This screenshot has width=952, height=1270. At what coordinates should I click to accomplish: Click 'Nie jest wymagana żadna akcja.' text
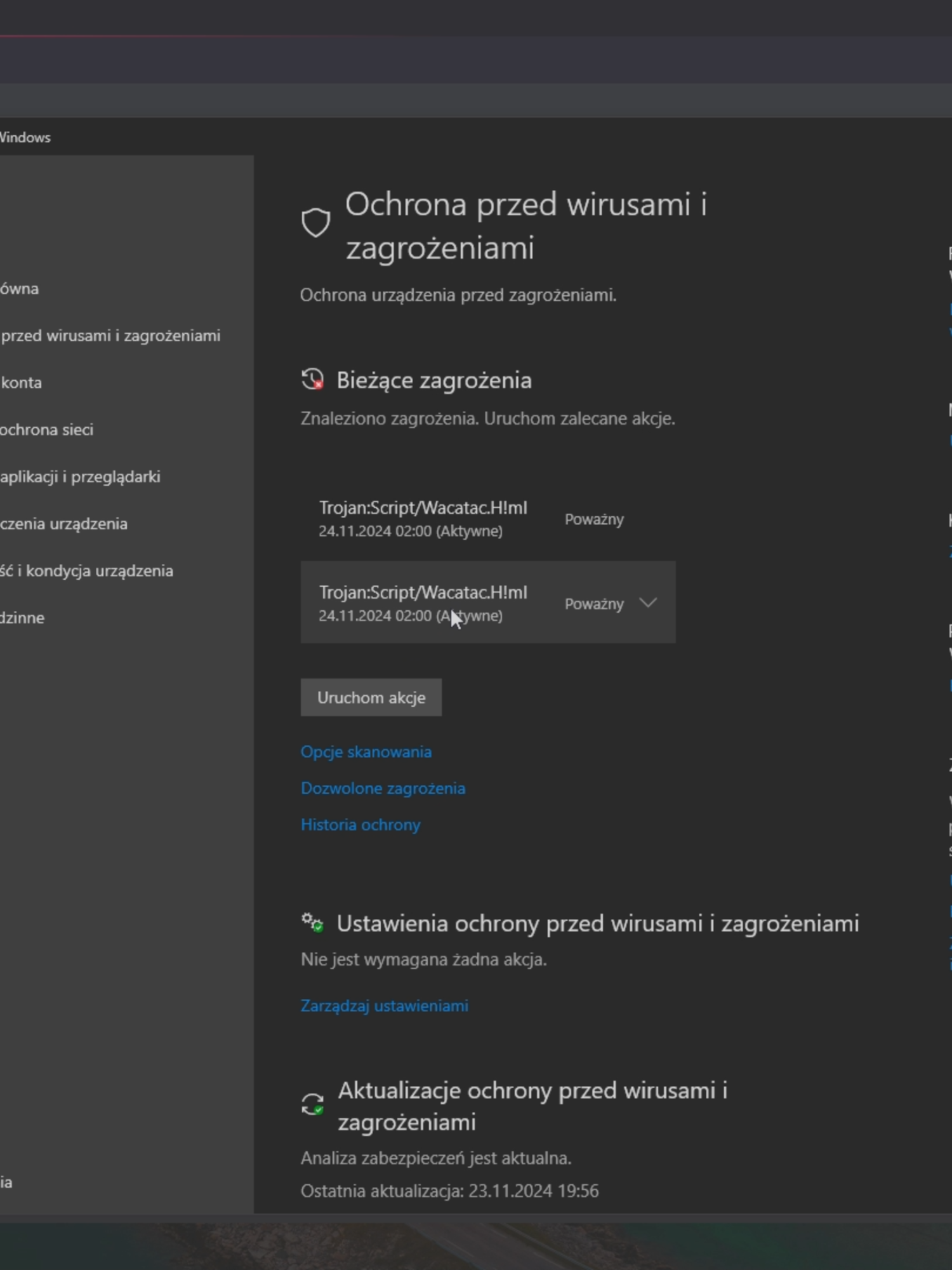423,959
